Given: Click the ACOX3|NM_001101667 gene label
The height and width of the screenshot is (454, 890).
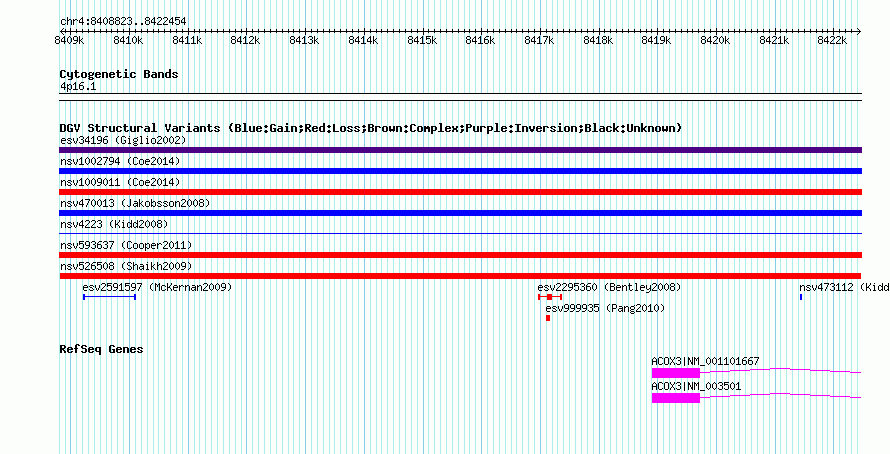Looking at the screenshot, I should (x=706, y=361).
